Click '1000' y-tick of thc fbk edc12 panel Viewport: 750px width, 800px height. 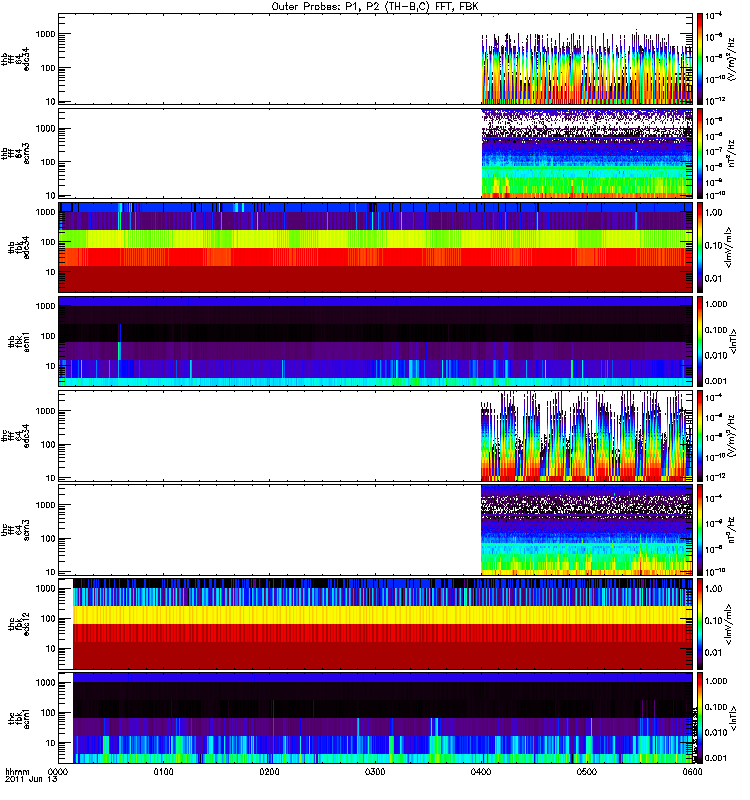pos(45,588)
